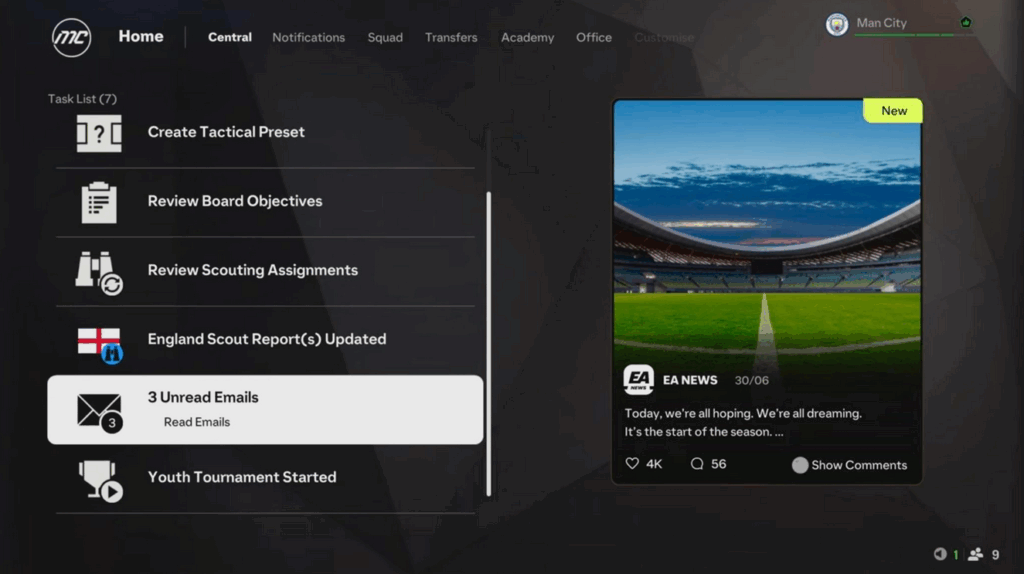
Task: Click the speaker icon in bottom corner
Action: pos(940,554)
